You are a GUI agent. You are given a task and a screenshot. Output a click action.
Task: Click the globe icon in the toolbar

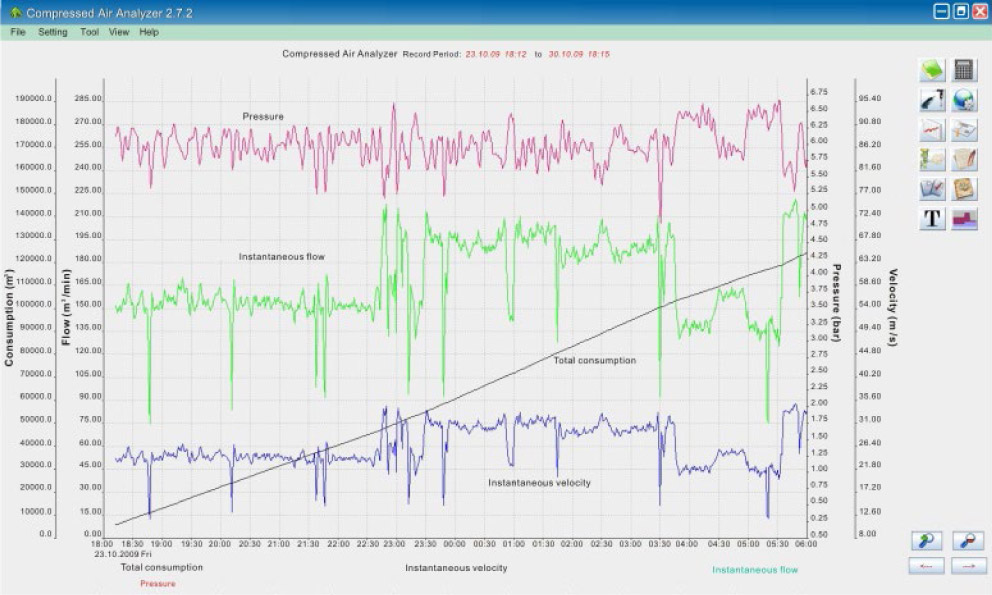[x=965, y=99]
